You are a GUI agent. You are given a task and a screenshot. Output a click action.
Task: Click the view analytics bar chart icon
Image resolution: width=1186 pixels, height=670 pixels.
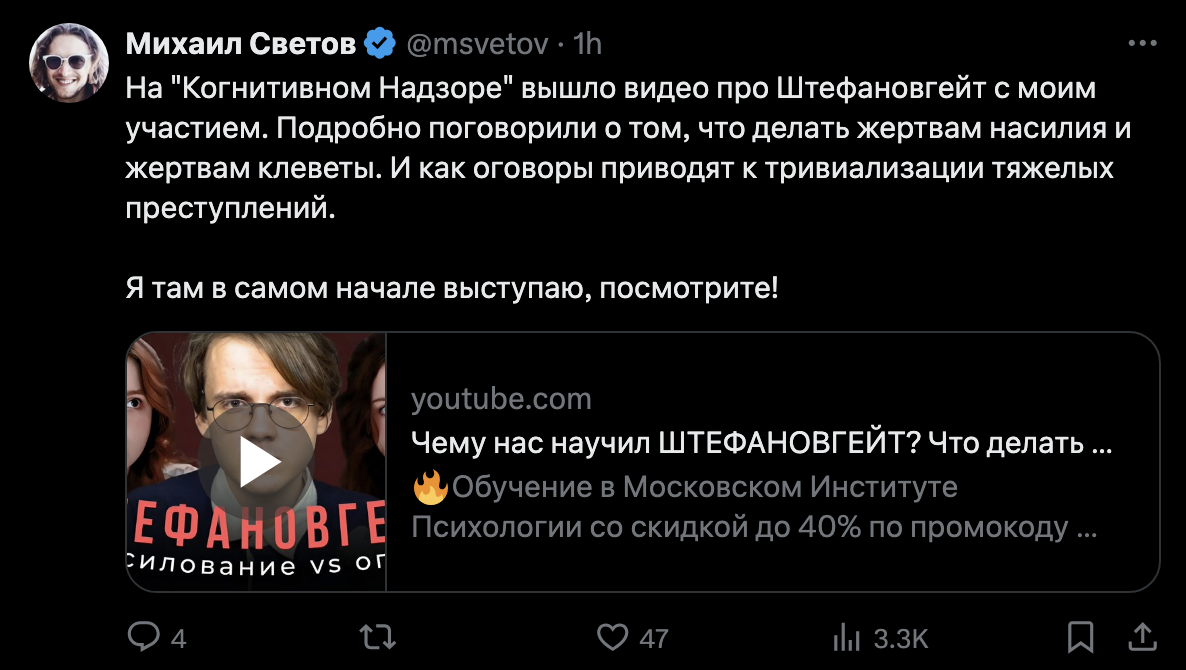coord(847,637)
